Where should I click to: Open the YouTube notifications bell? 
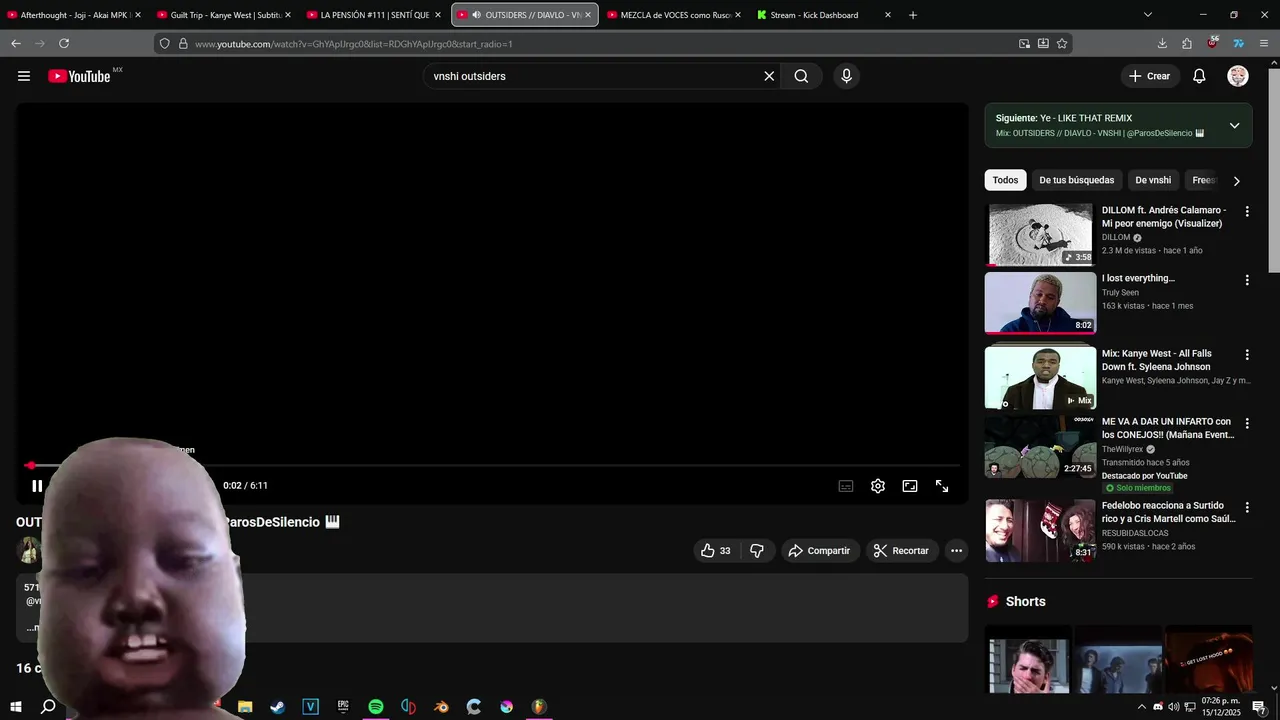pyautogui.click(x=1199, y=76)
